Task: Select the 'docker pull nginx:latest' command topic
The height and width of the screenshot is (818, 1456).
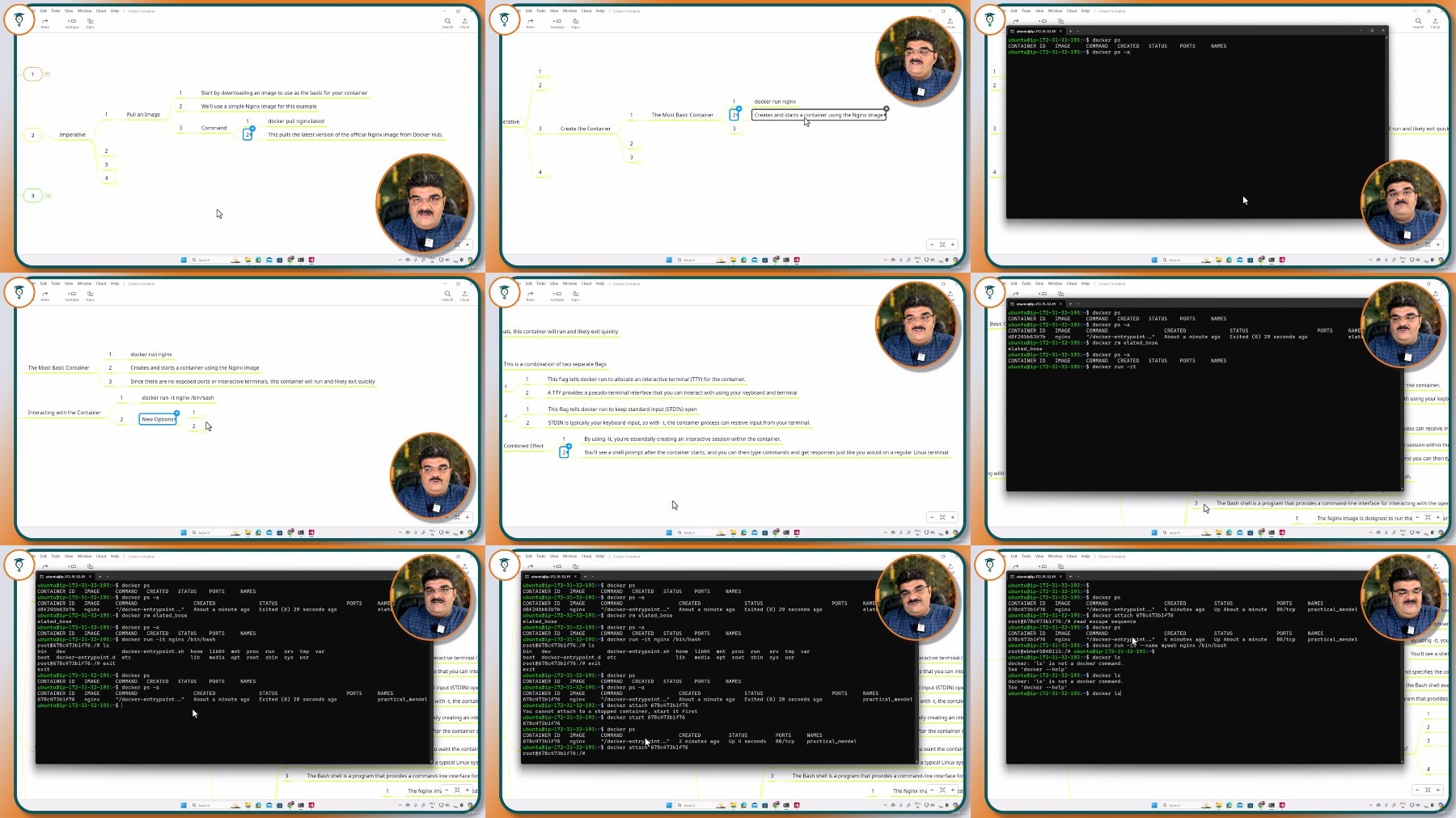Action: click(x=296, y=121)
